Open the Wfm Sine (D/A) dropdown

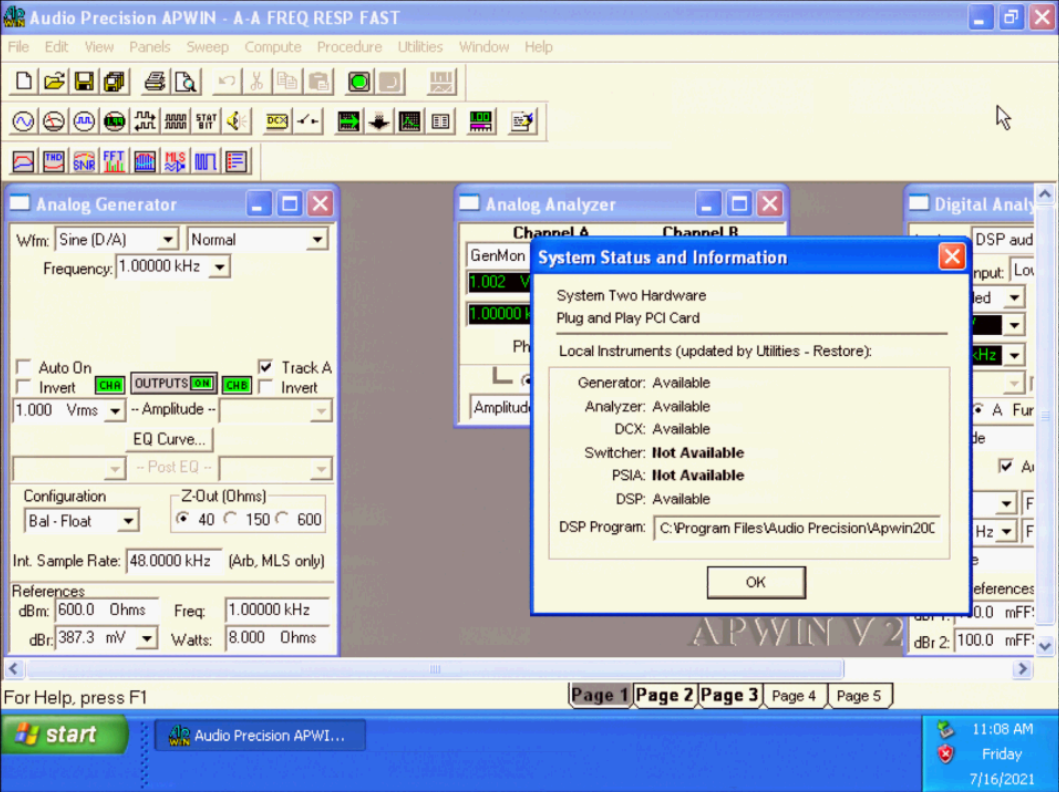click(168, 240)
